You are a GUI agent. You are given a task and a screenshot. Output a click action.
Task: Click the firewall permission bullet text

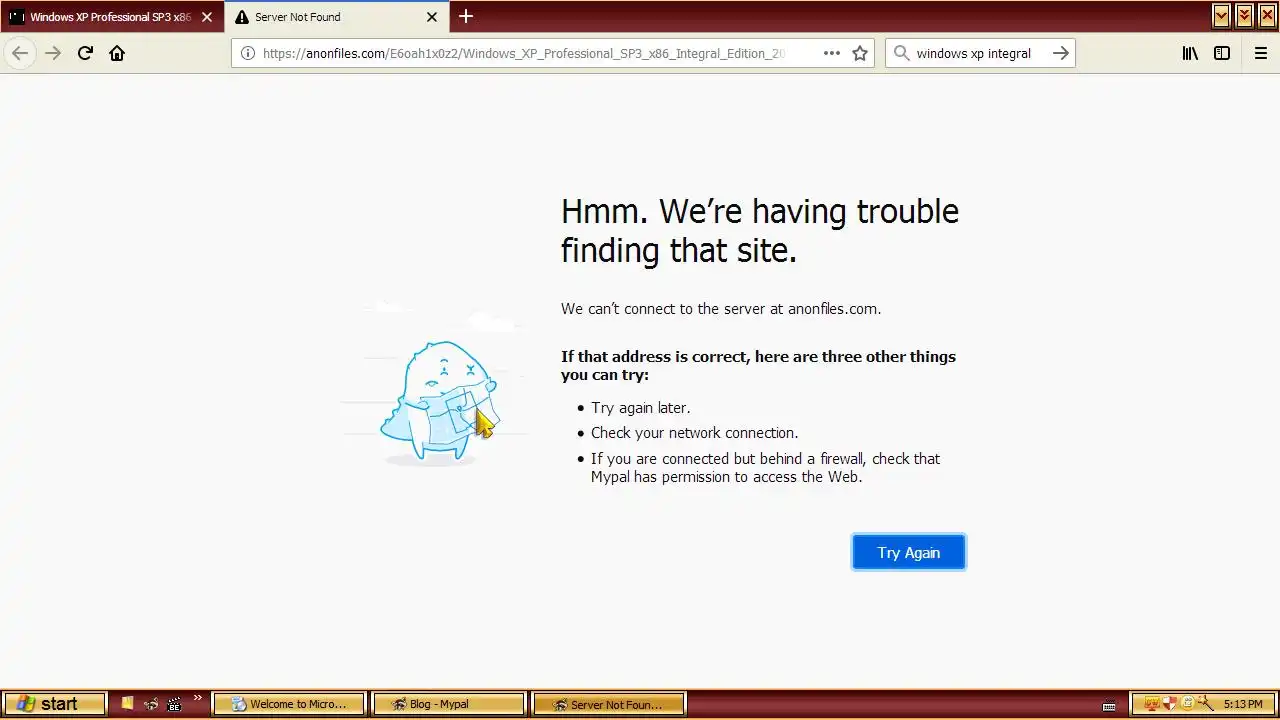coord(765,468)
